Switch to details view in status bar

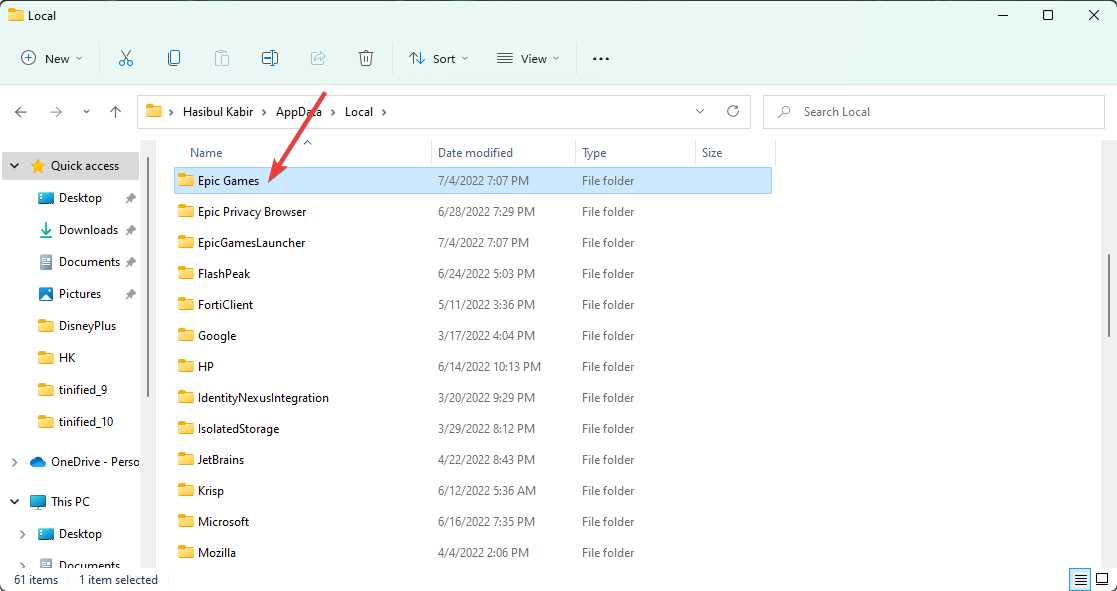[x=1081, y=579]
